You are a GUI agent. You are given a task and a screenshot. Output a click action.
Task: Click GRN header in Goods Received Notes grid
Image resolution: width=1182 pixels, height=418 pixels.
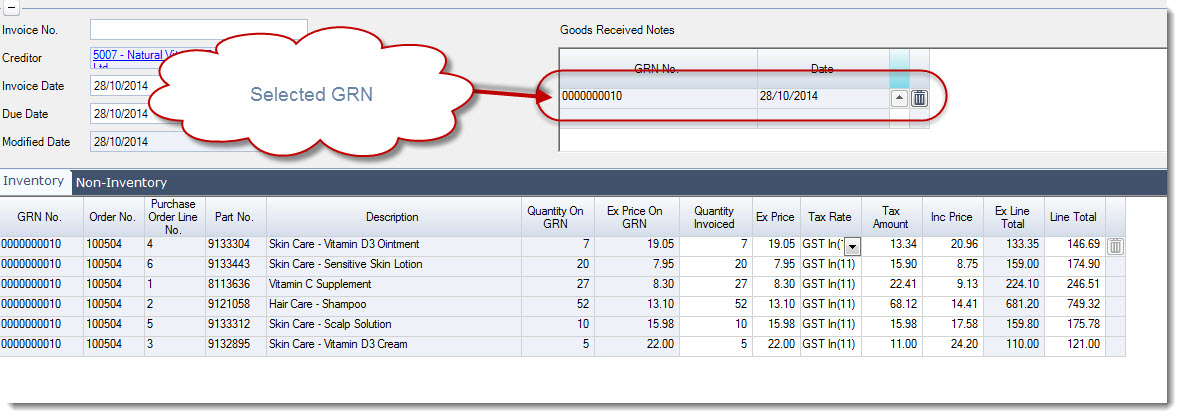[x=657, y=69]
